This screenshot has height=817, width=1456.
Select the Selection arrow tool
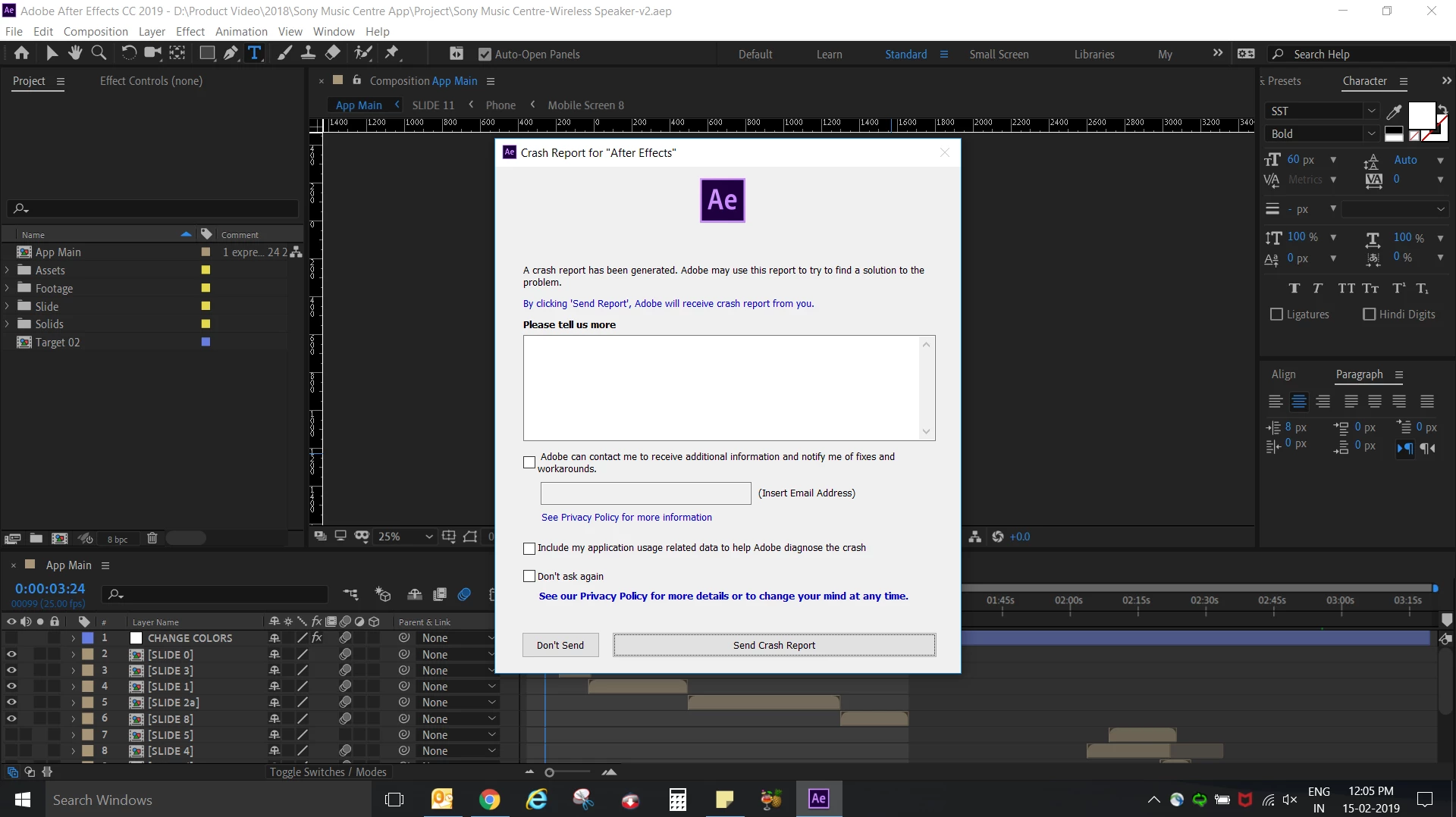[52, 53]
